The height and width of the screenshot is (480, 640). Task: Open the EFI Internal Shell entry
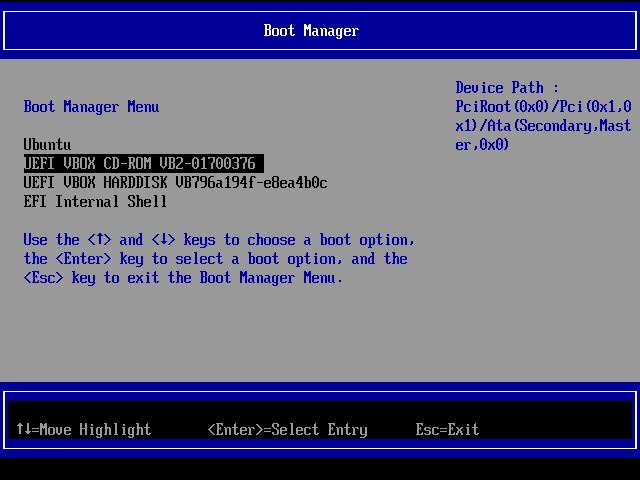[95, 202]
